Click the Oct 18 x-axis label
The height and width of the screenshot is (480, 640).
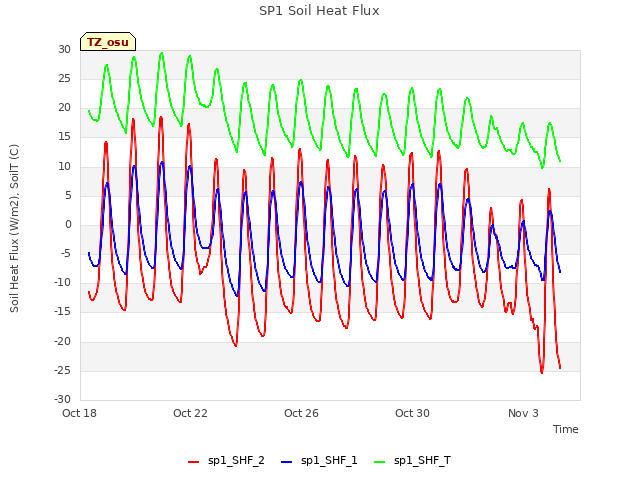pyautogui.click(x=79, y=413)
